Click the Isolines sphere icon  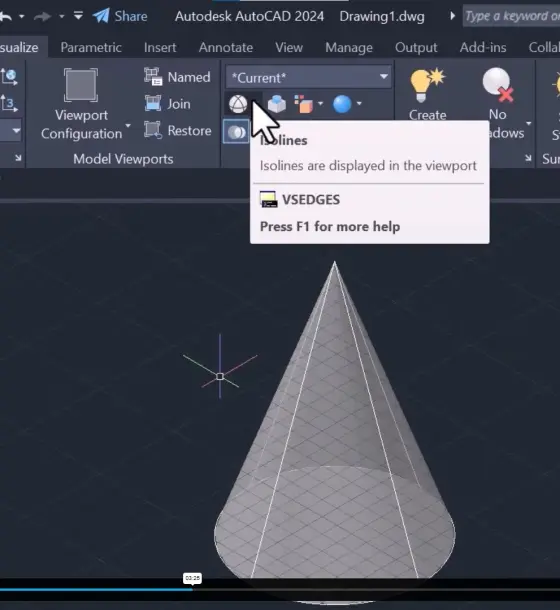[238, 104]
